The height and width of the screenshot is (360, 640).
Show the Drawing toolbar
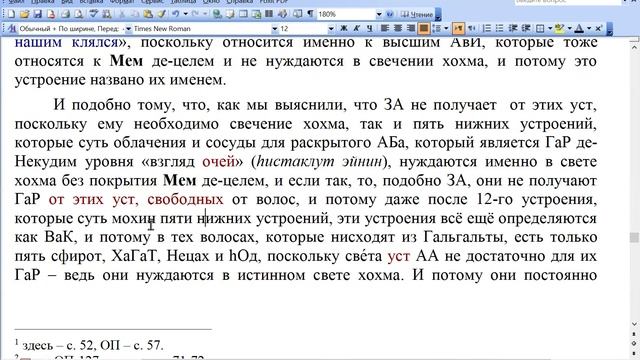click(x=282, y=14)
